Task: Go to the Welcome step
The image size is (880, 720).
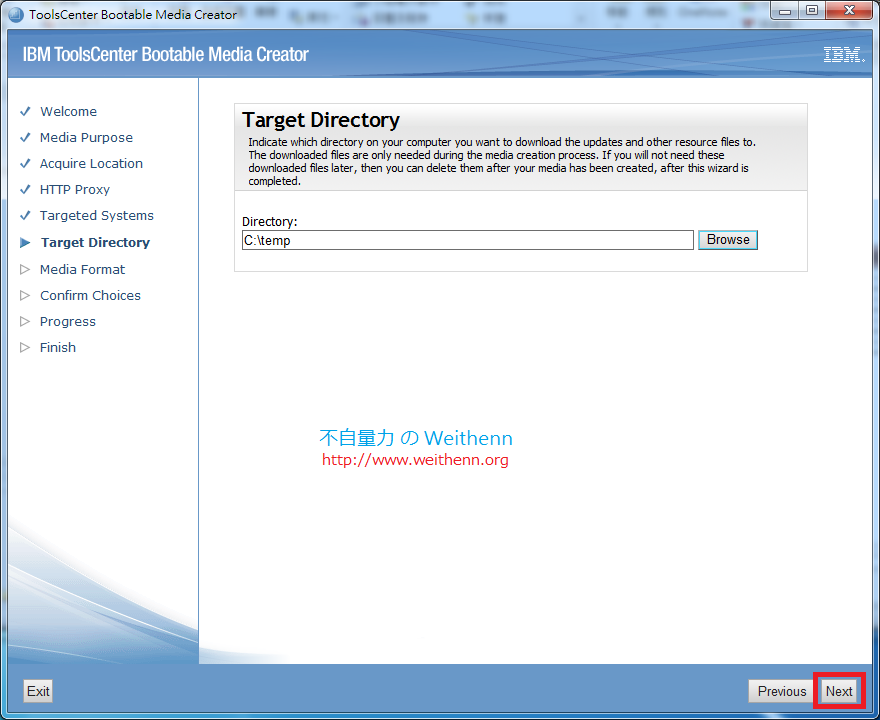Action: click(x=68, y=111)
